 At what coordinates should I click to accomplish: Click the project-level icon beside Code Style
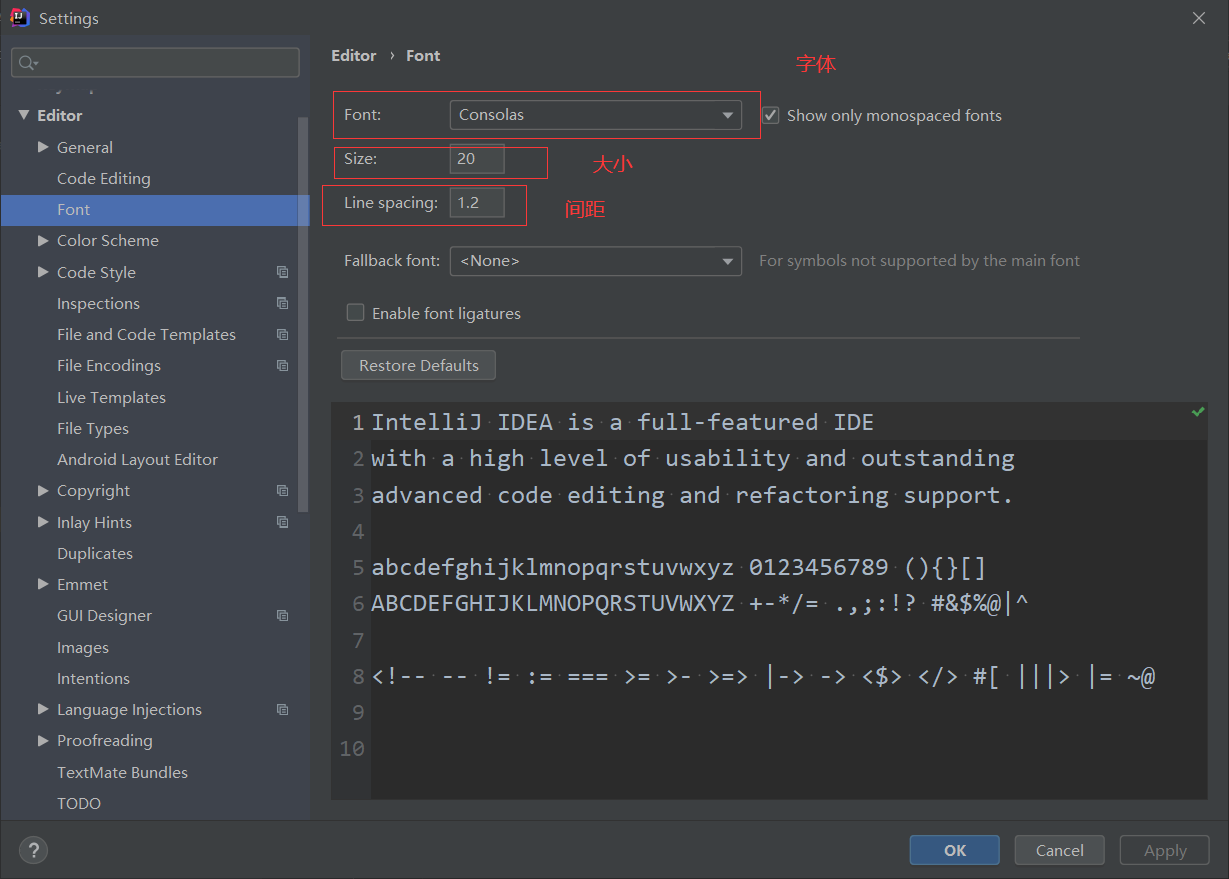click(283, 272)
